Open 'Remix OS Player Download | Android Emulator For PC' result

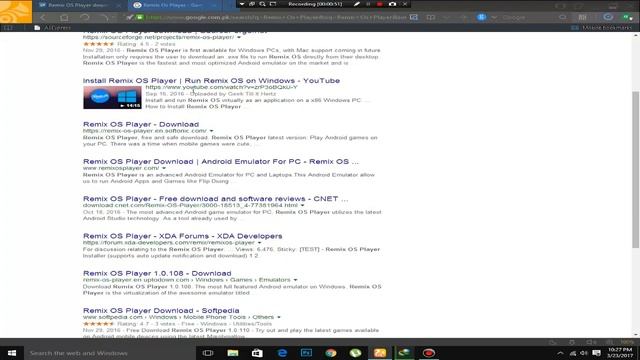[x=221, y=161]
